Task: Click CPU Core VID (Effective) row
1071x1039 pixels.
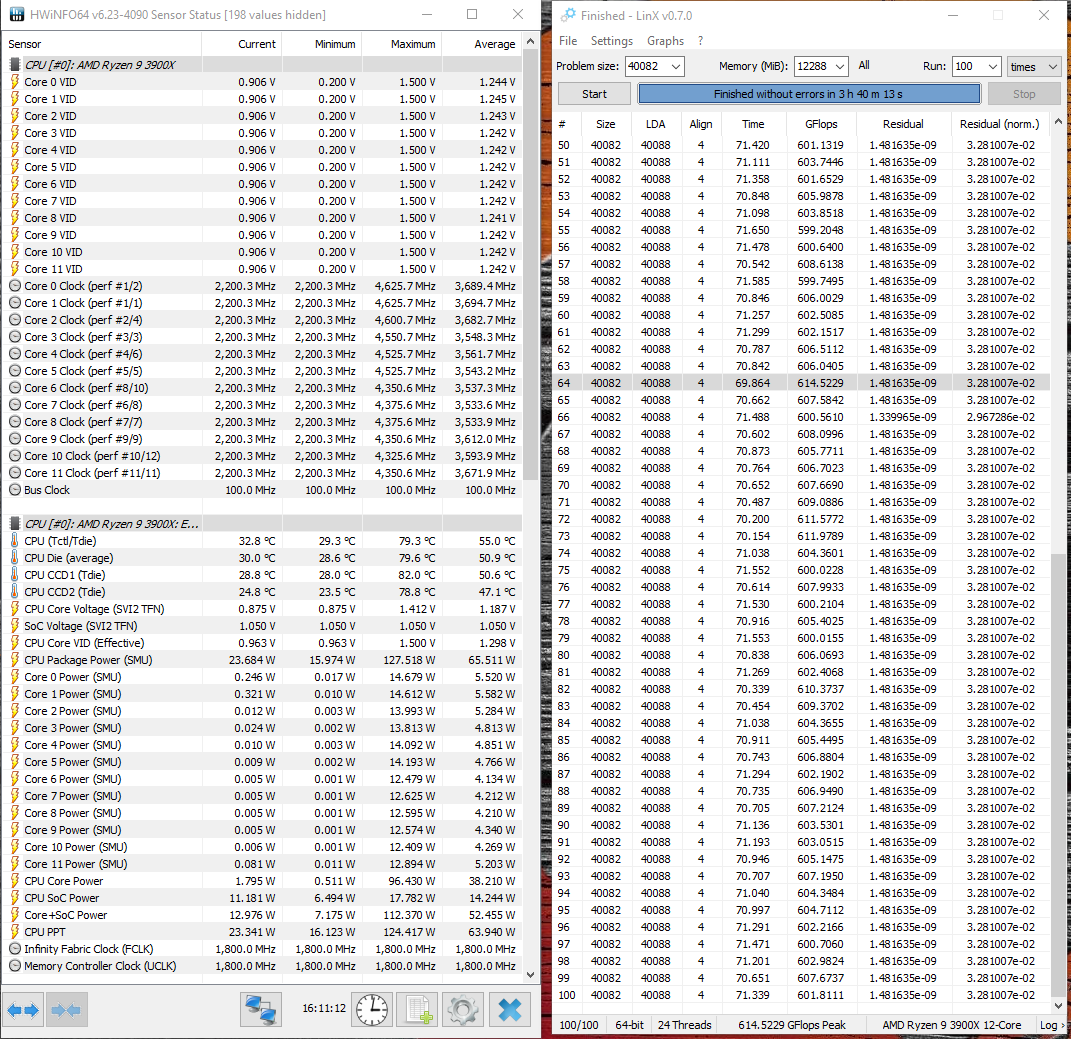Action: tap(263, 643)
